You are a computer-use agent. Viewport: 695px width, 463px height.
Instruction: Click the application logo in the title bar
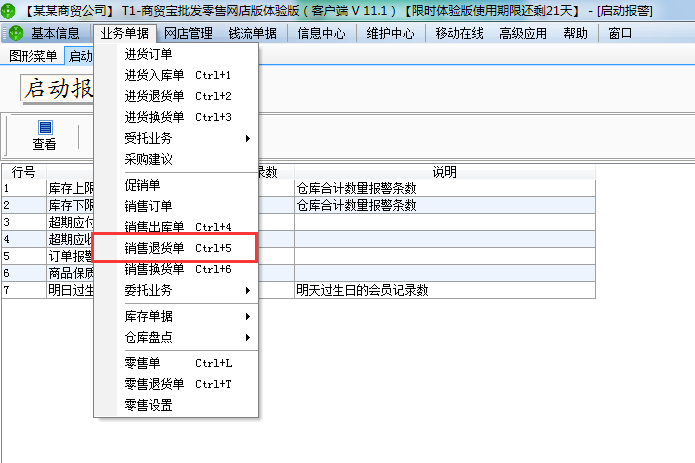click(7, 10)
